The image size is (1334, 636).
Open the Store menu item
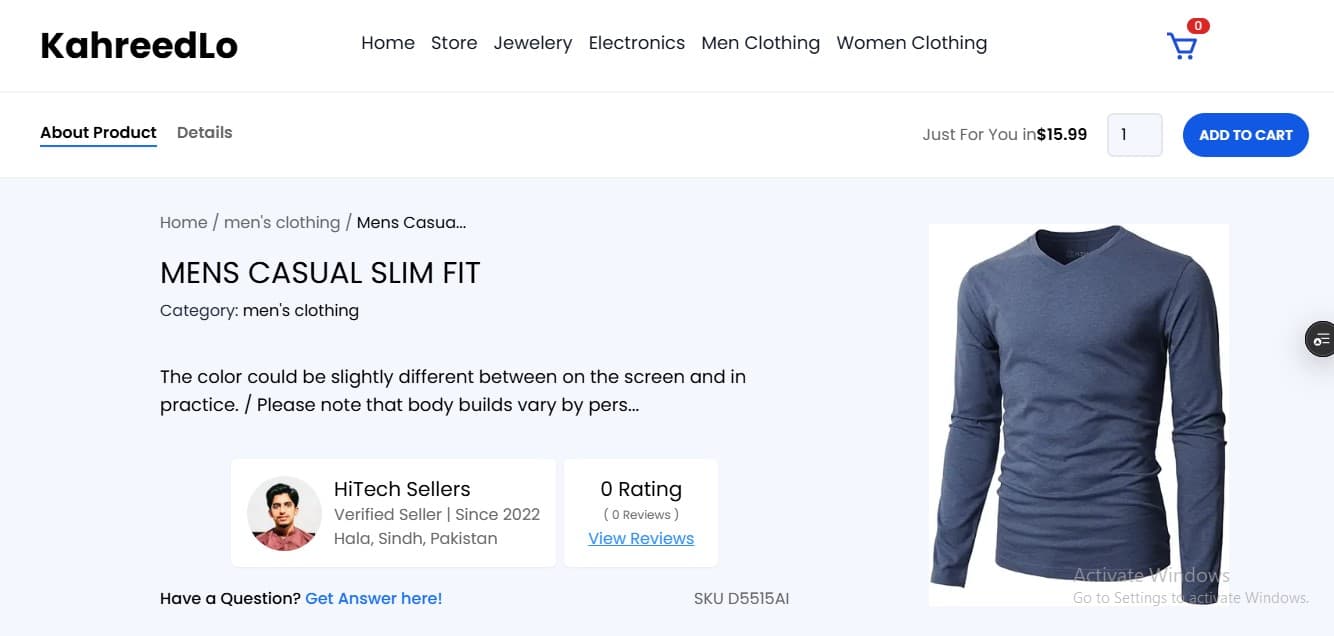tap(454, 43)
